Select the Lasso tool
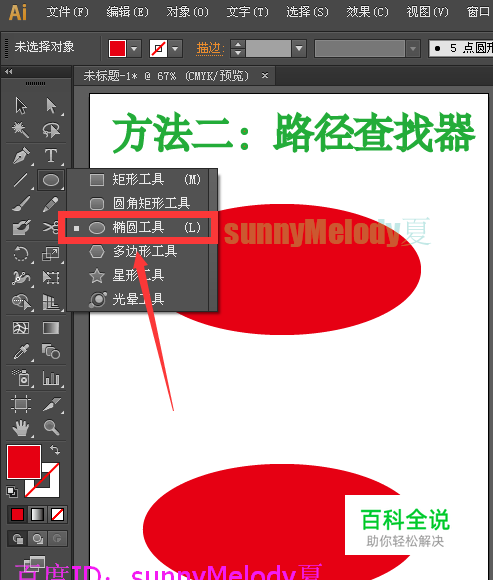Image resolution: width=493 pixels, height=580 pixels. [x=51, y=130]
